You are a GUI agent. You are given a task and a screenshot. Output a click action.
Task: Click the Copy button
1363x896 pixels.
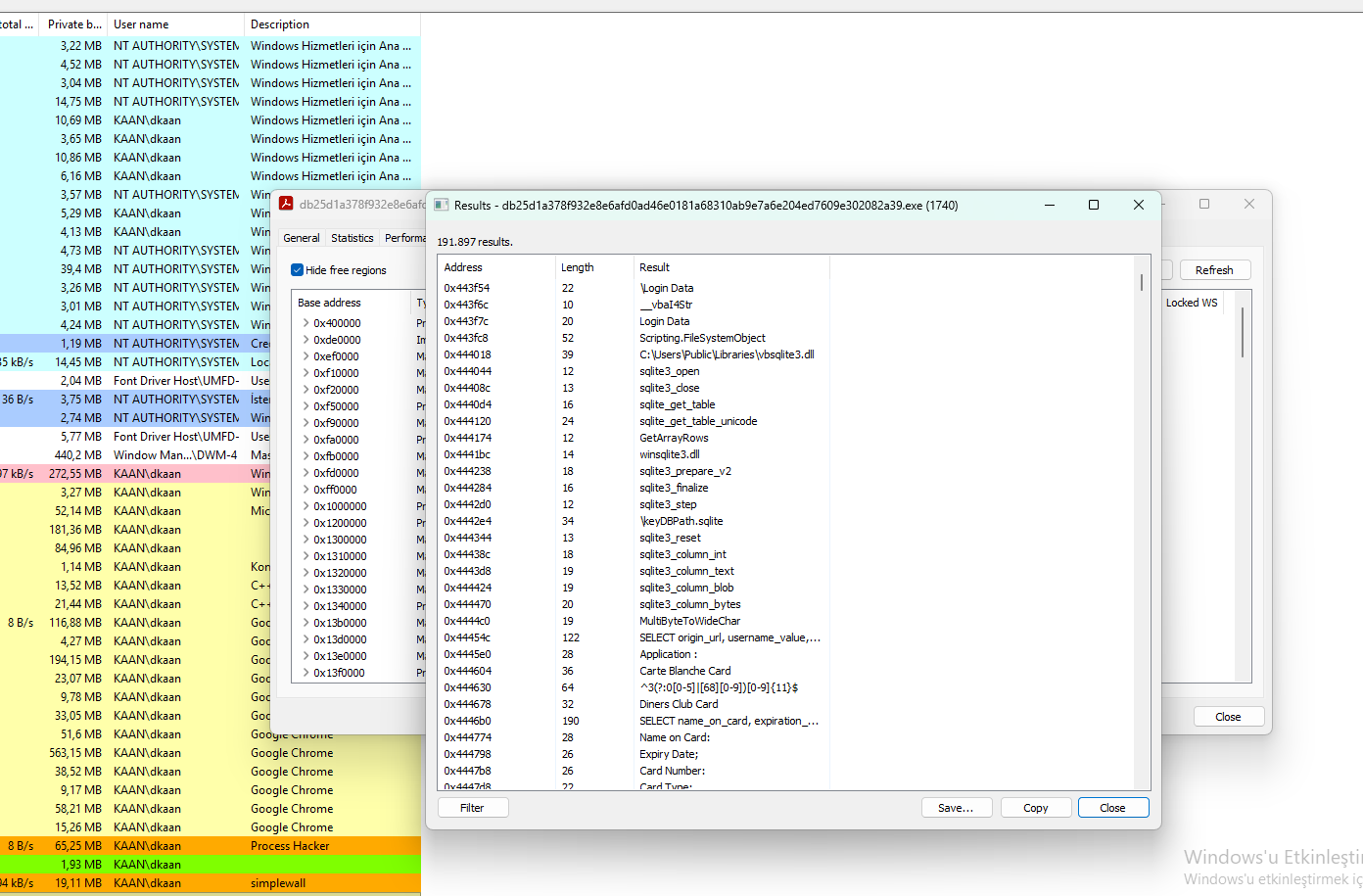coord(1035,808)
